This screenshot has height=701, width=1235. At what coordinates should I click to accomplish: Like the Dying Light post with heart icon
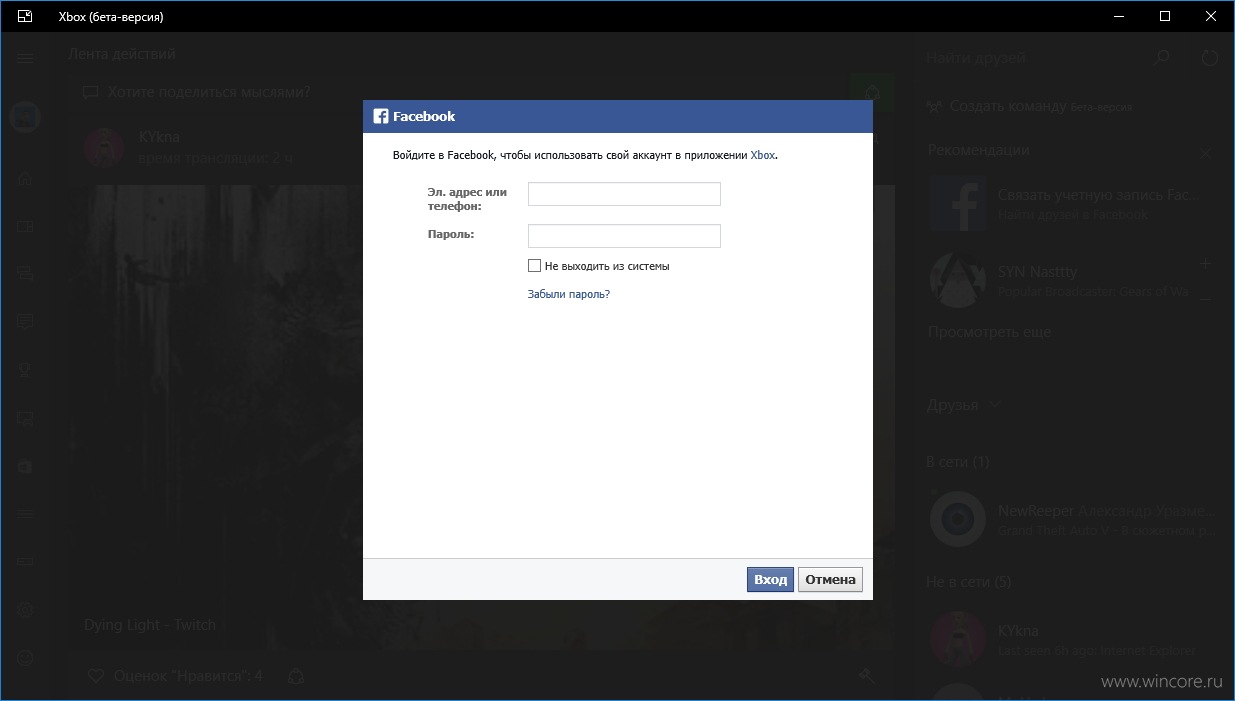point(96,676)
